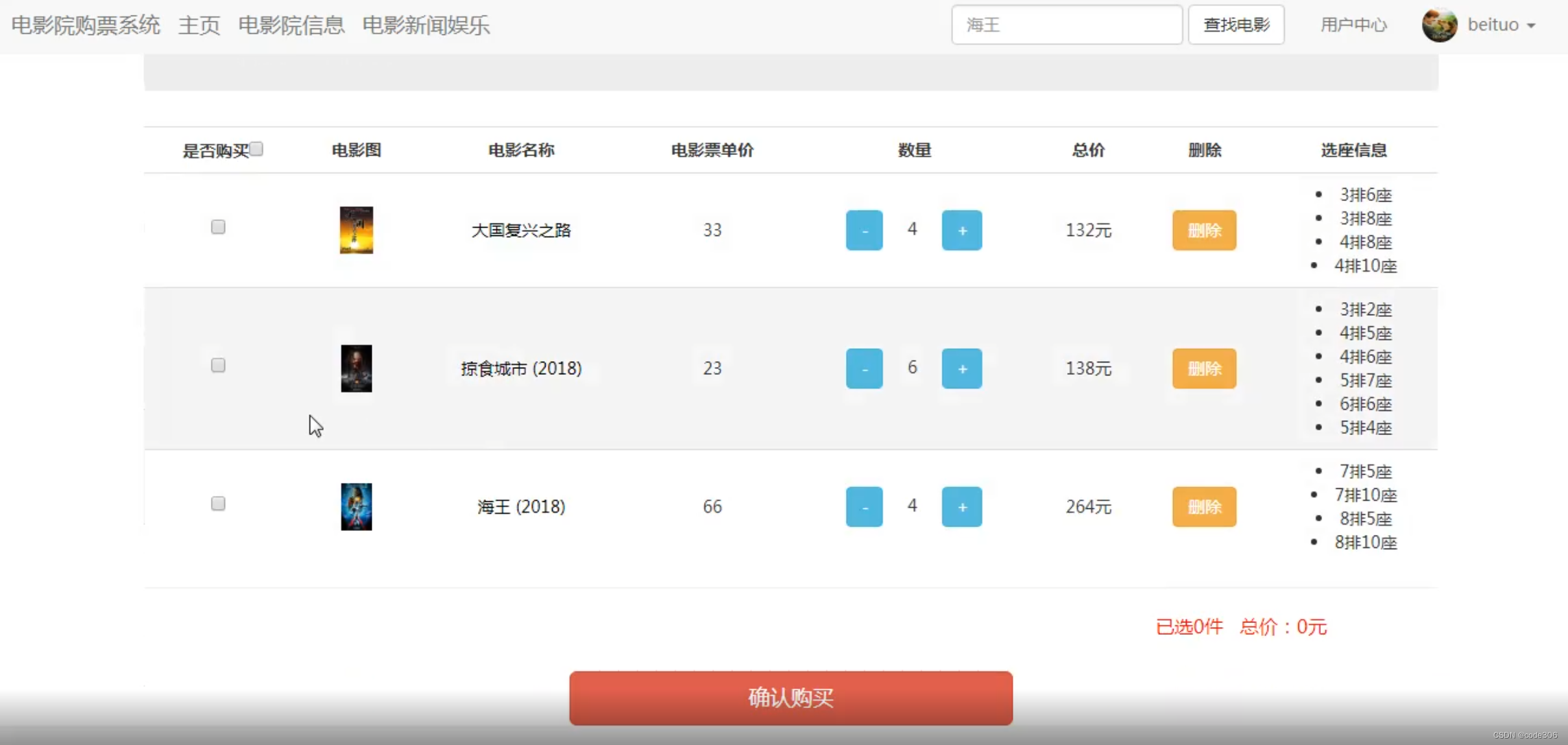Delete the 掠食城市 (2018) cart entry

point(1204,368)
